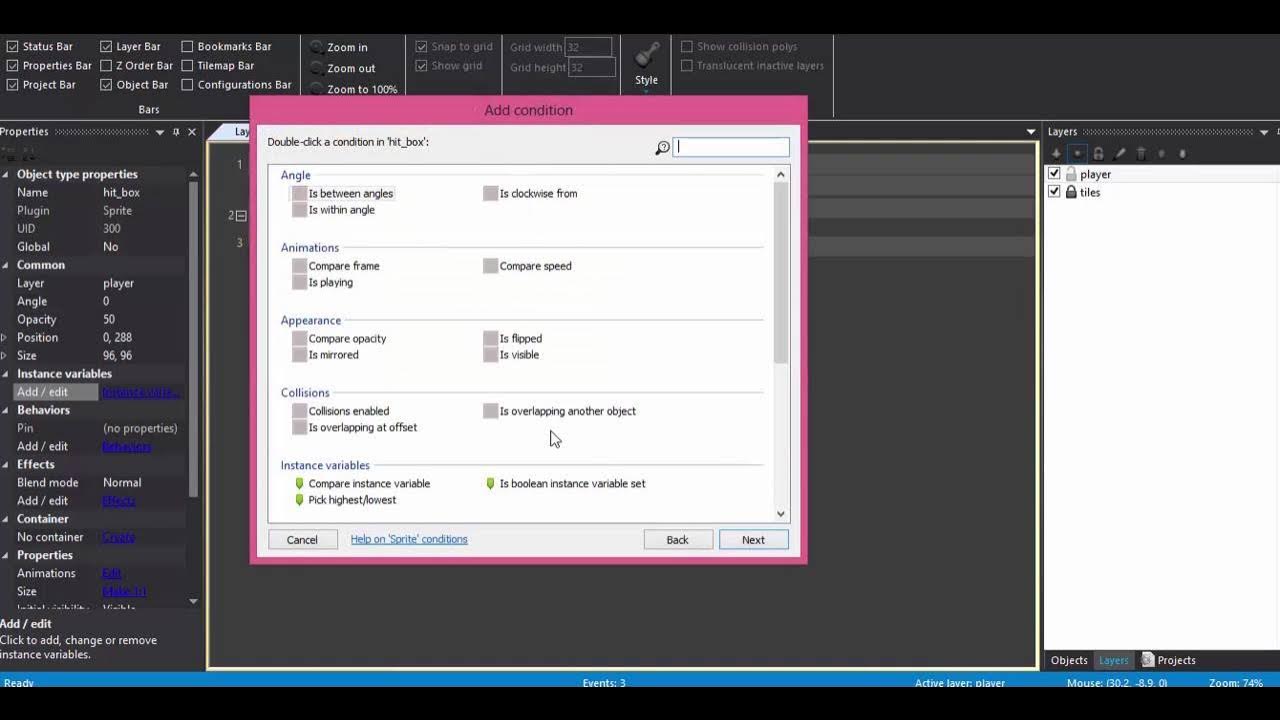1280x720 pixels.
Task: Open the Behaviors edit link
Action: [126, 446]
